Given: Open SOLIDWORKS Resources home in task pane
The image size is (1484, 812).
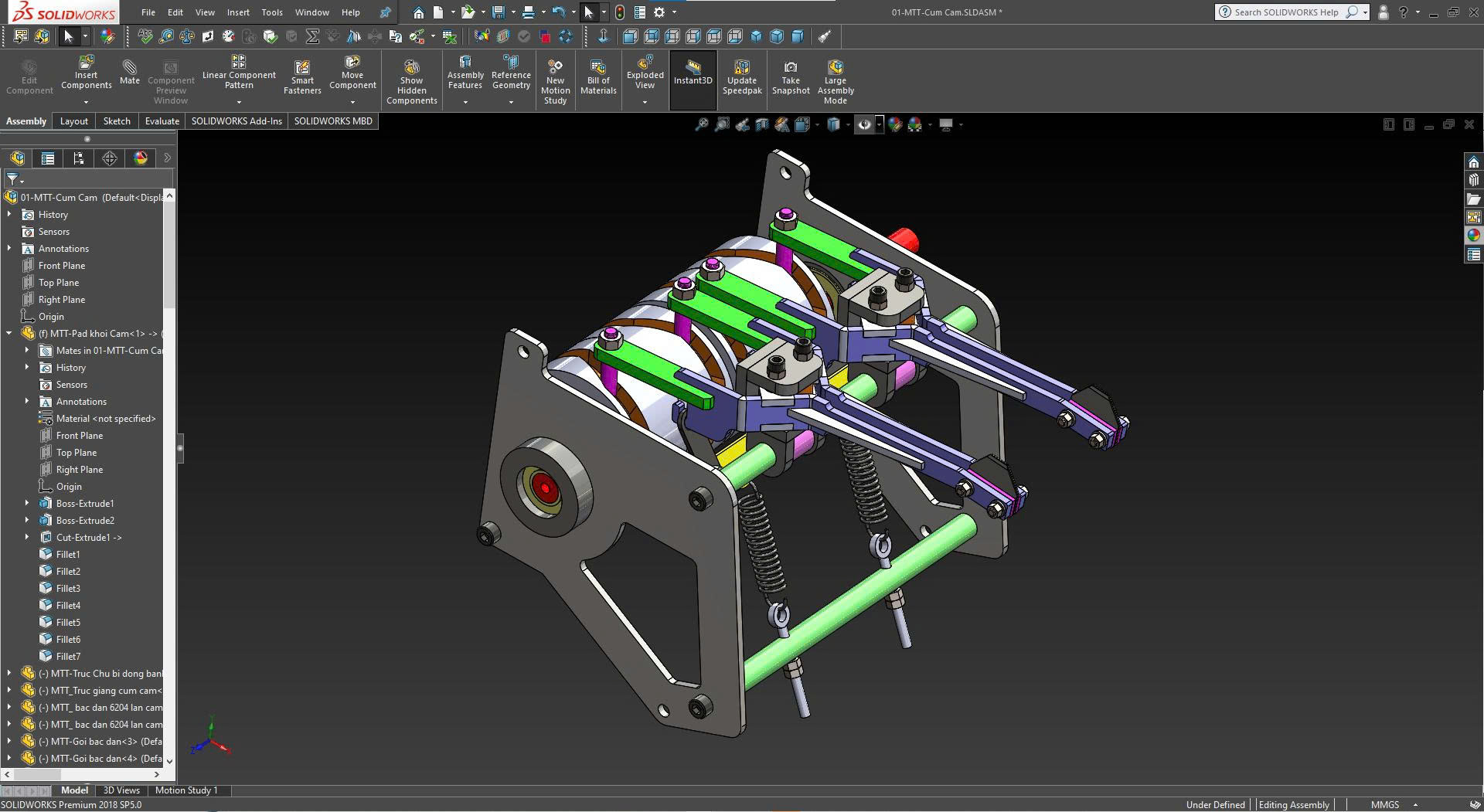Looking at the screenshot, I should tap(1473, 161).
